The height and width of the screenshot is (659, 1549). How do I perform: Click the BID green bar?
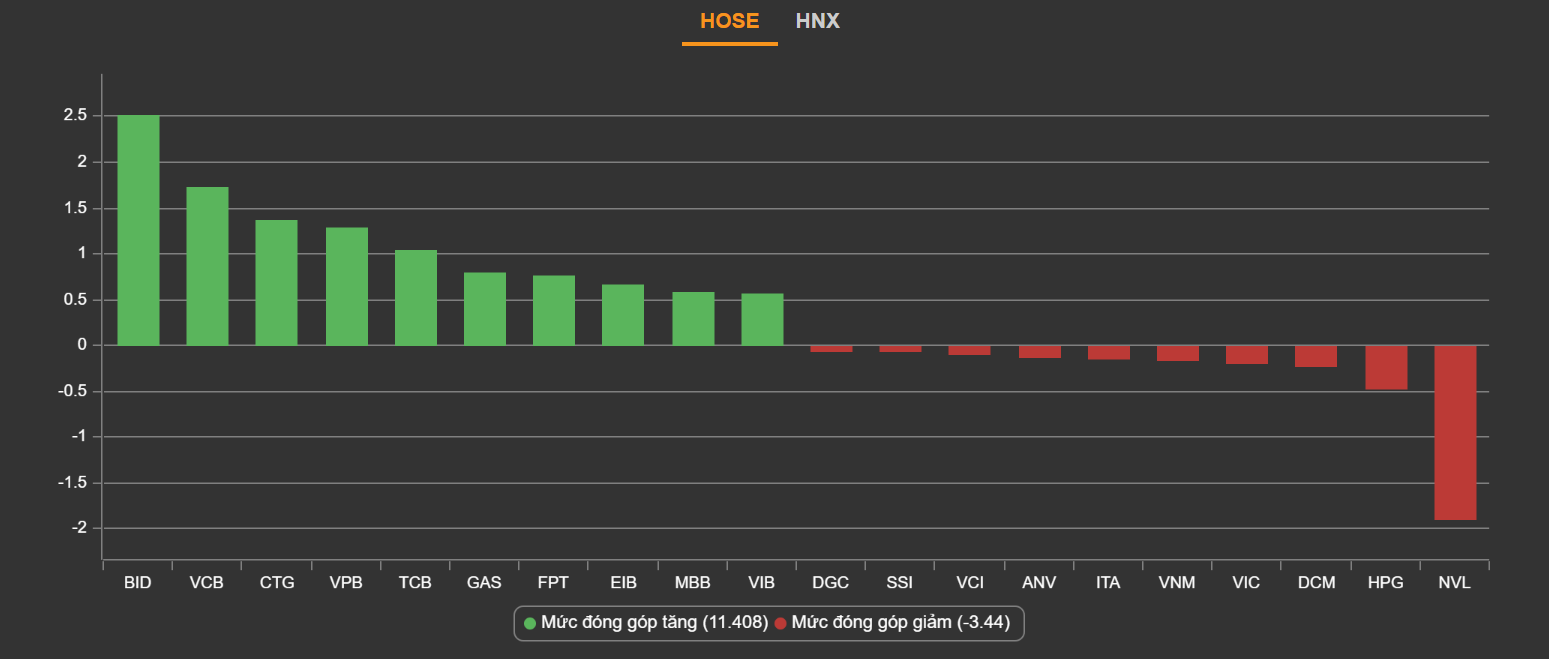coord(138,231)
